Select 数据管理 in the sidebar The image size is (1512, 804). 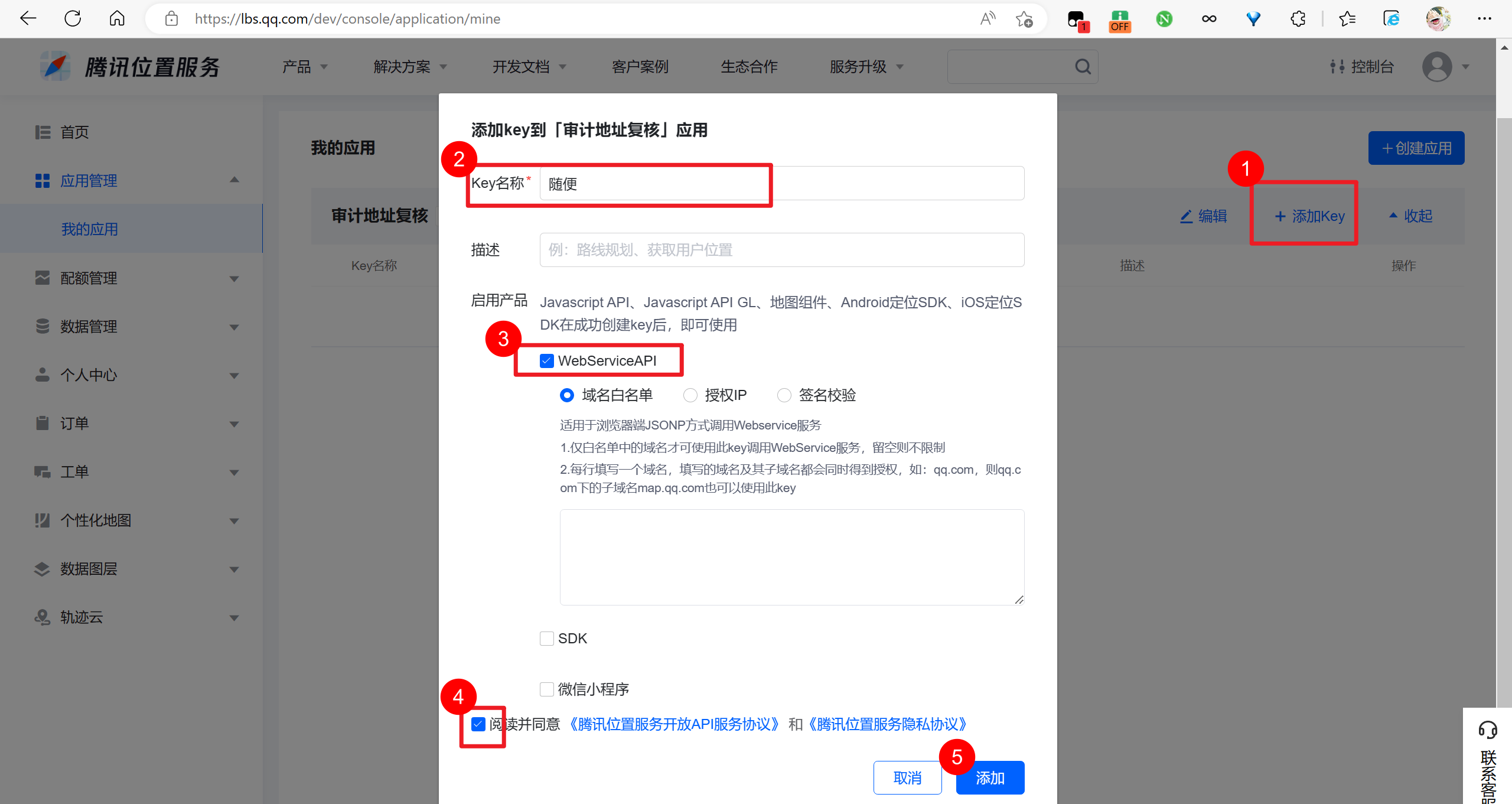pos(89,326)
